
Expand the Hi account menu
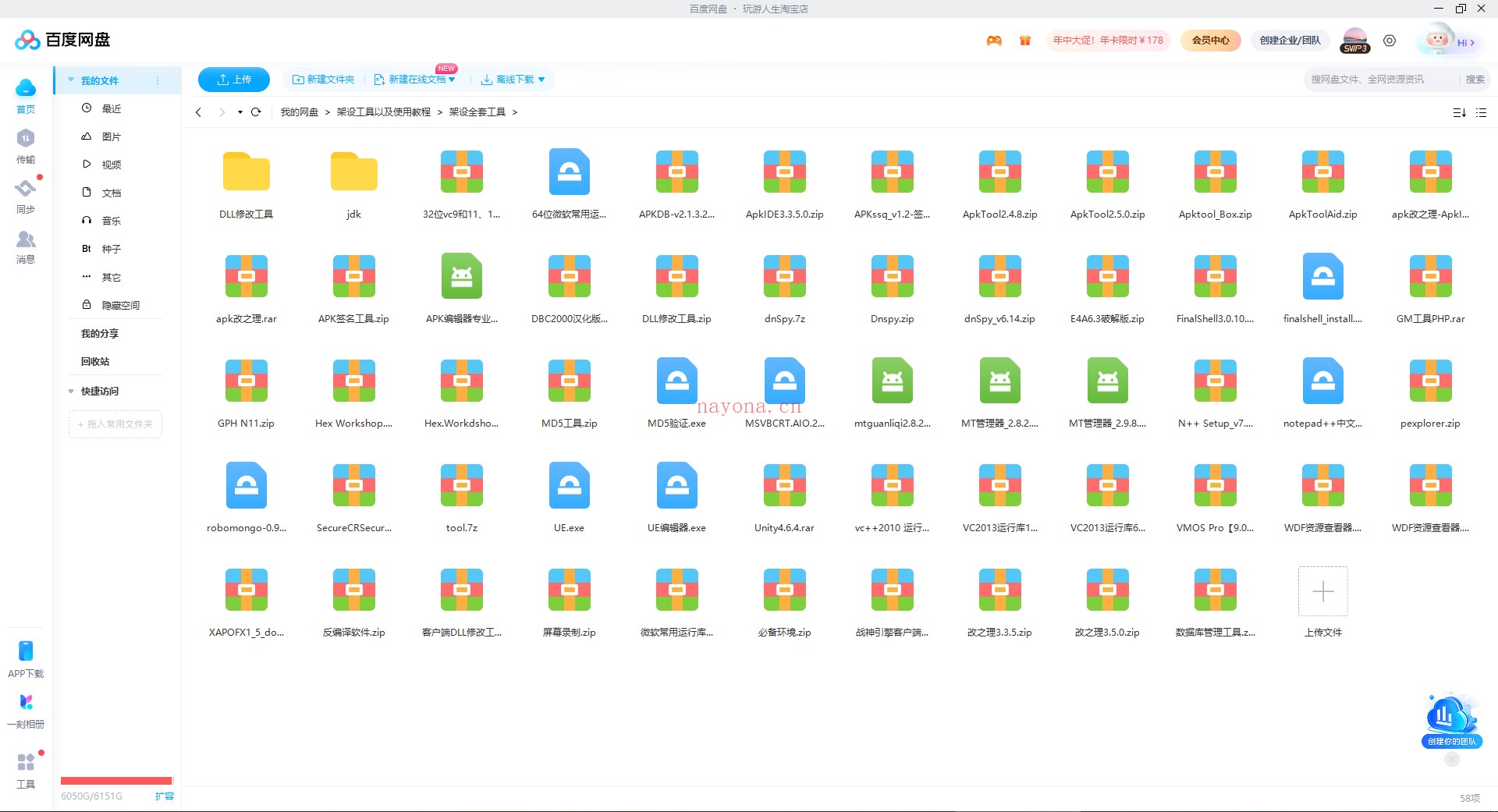pos(1467,43)
